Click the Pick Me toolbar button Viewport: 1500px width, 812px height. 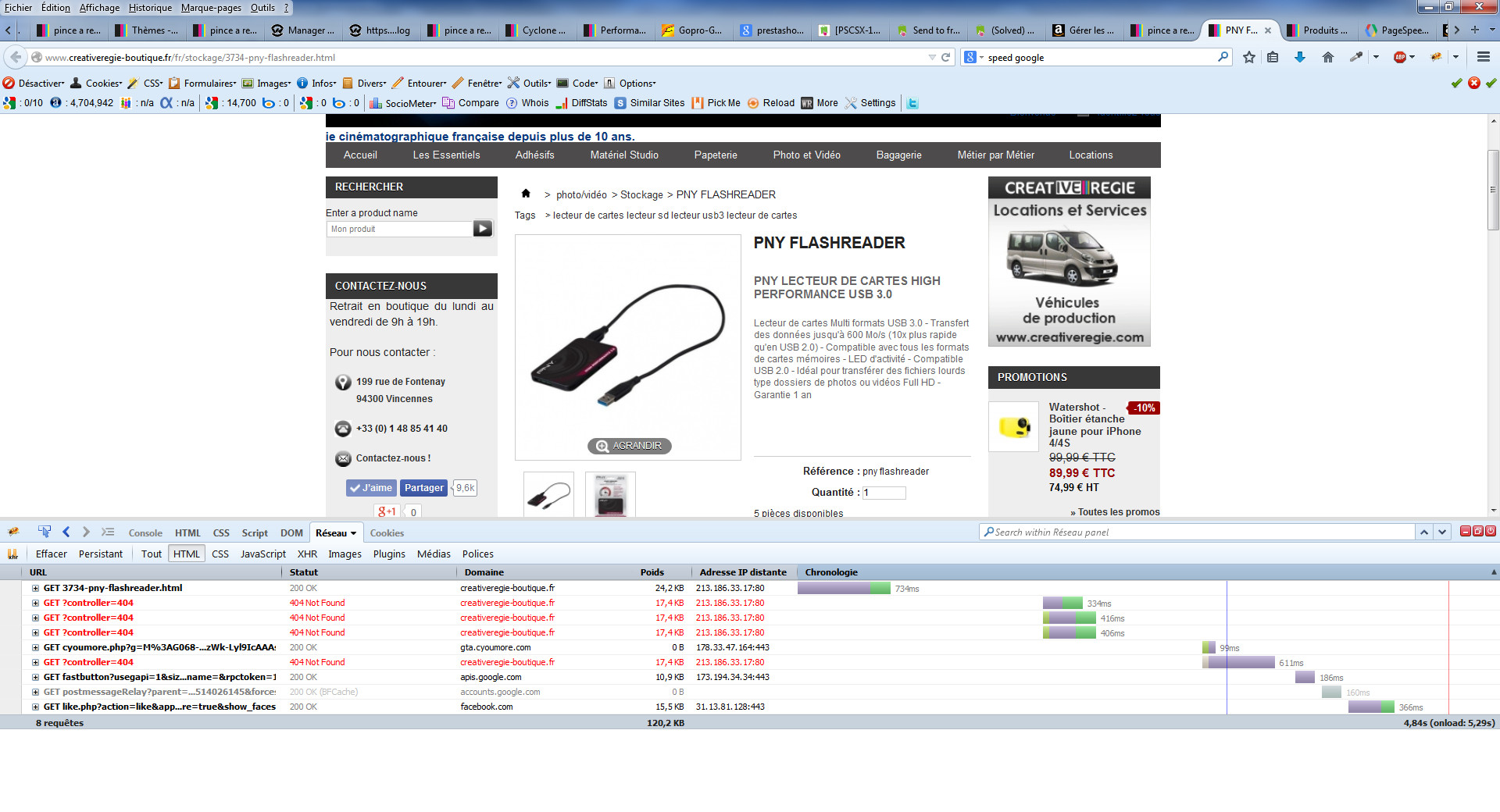[716, 103]
